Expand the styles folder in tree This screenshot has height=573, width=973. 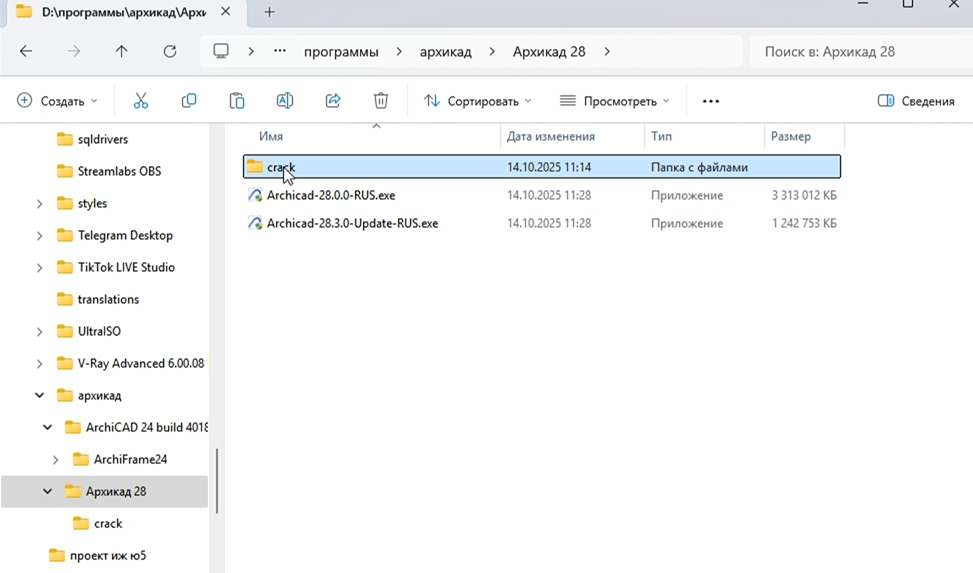(40, 204)
